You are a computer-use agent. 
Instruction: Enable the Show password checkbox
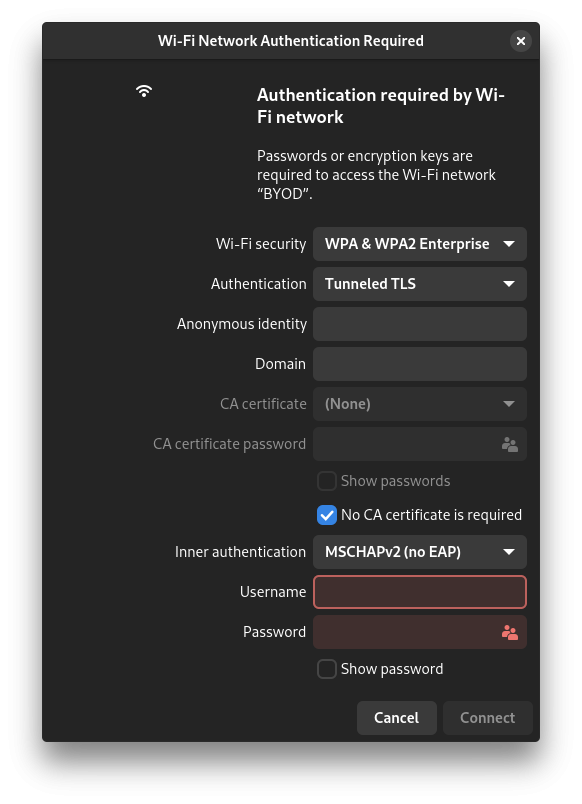[x=327, y=669]
